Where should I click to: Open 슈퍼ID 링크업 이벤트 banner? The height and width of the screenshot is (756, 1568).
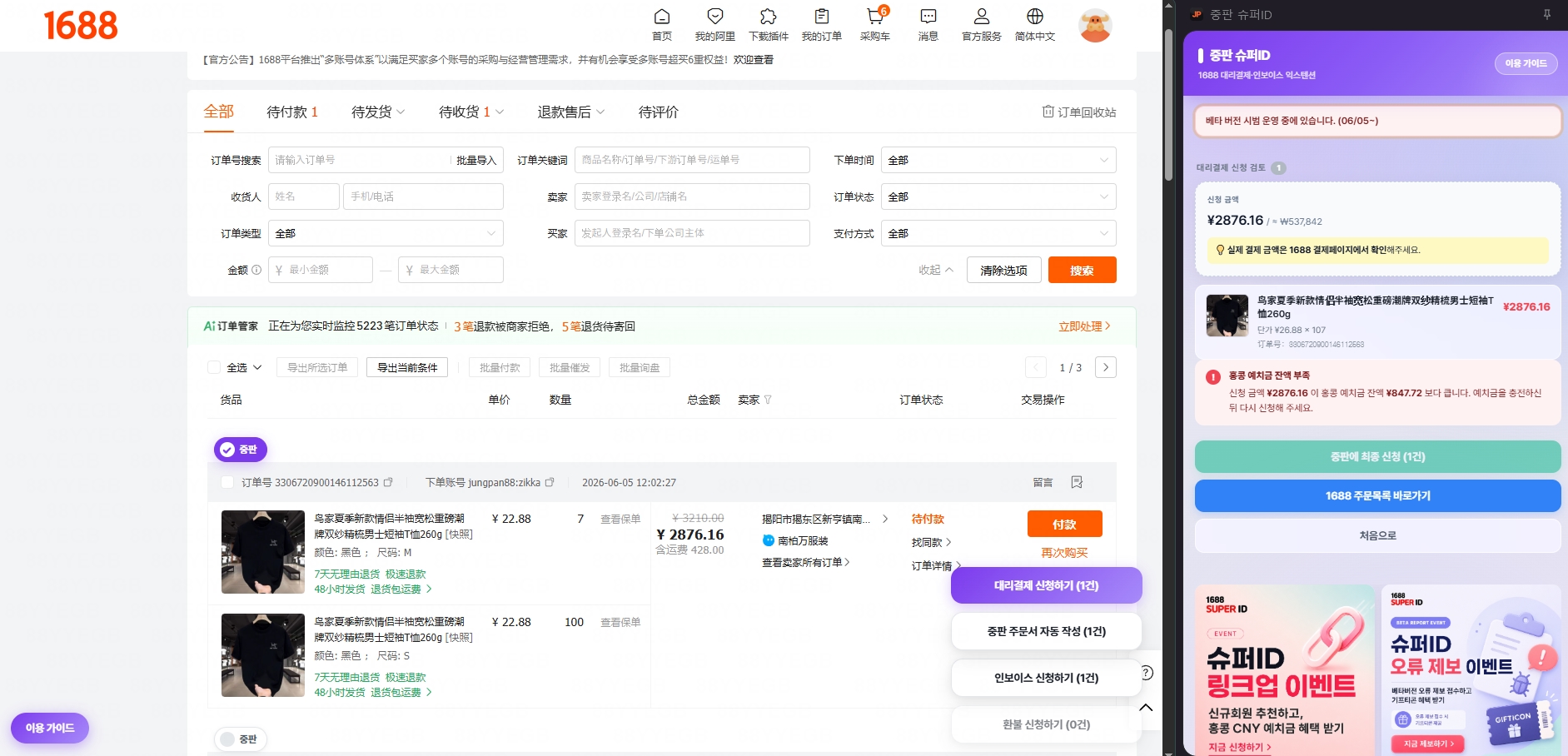click(x=1284, y=670)
